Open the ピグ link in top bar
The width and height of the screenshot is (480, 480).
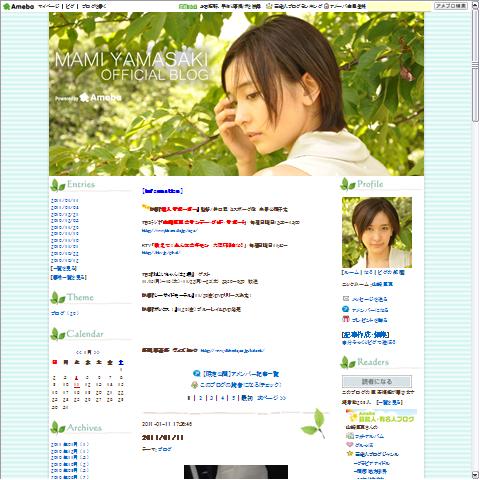(70, 6)
